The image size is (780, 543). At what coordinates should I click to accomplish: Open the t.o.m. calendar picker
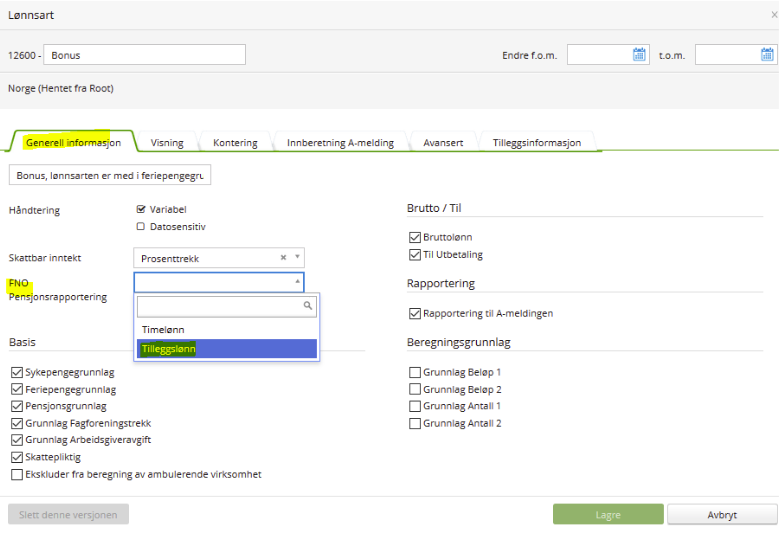tap(767, 55)
